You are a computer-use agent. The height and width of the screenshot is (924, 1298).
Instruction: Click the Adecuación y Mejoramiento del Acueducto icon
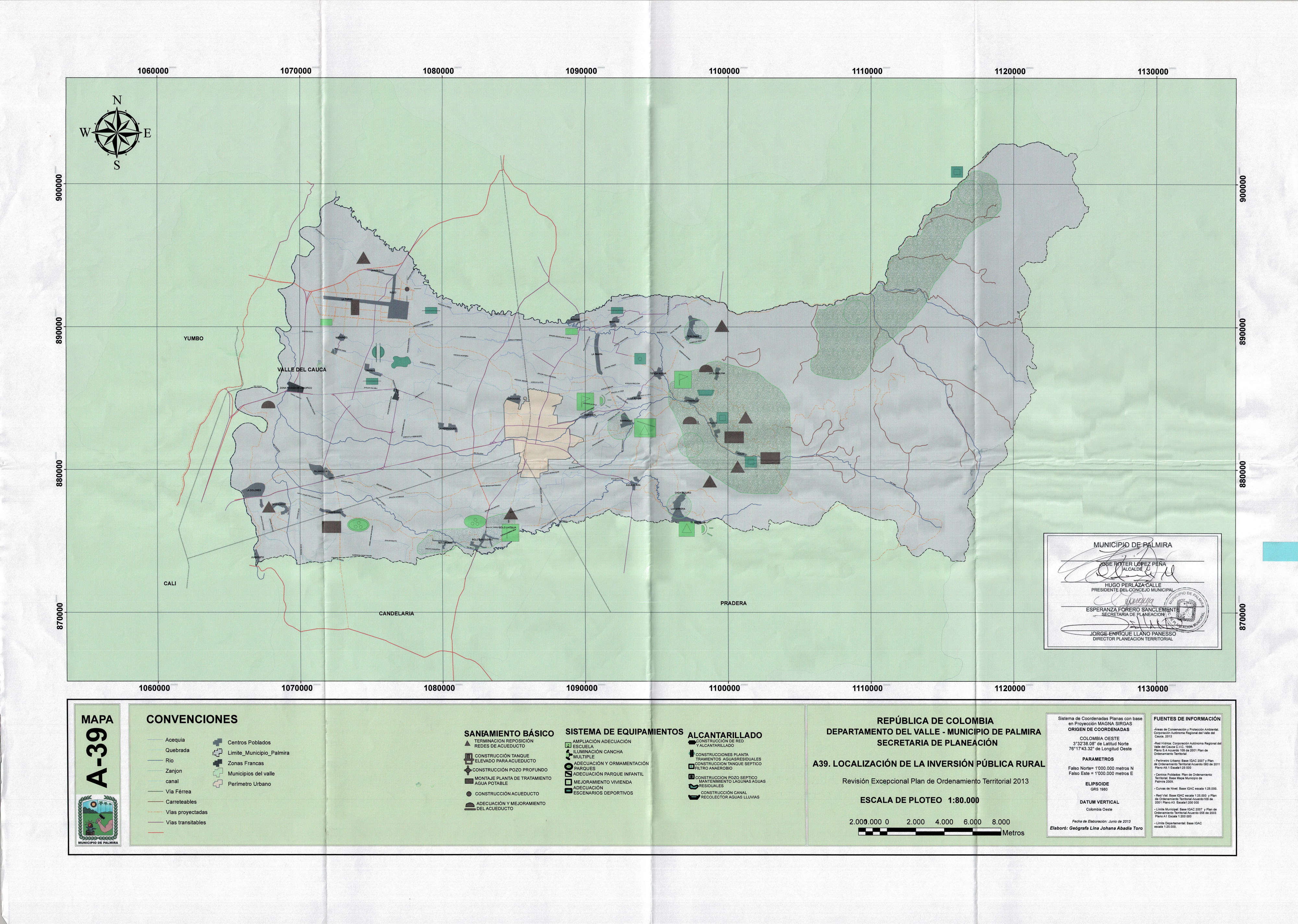click(470, 806)
